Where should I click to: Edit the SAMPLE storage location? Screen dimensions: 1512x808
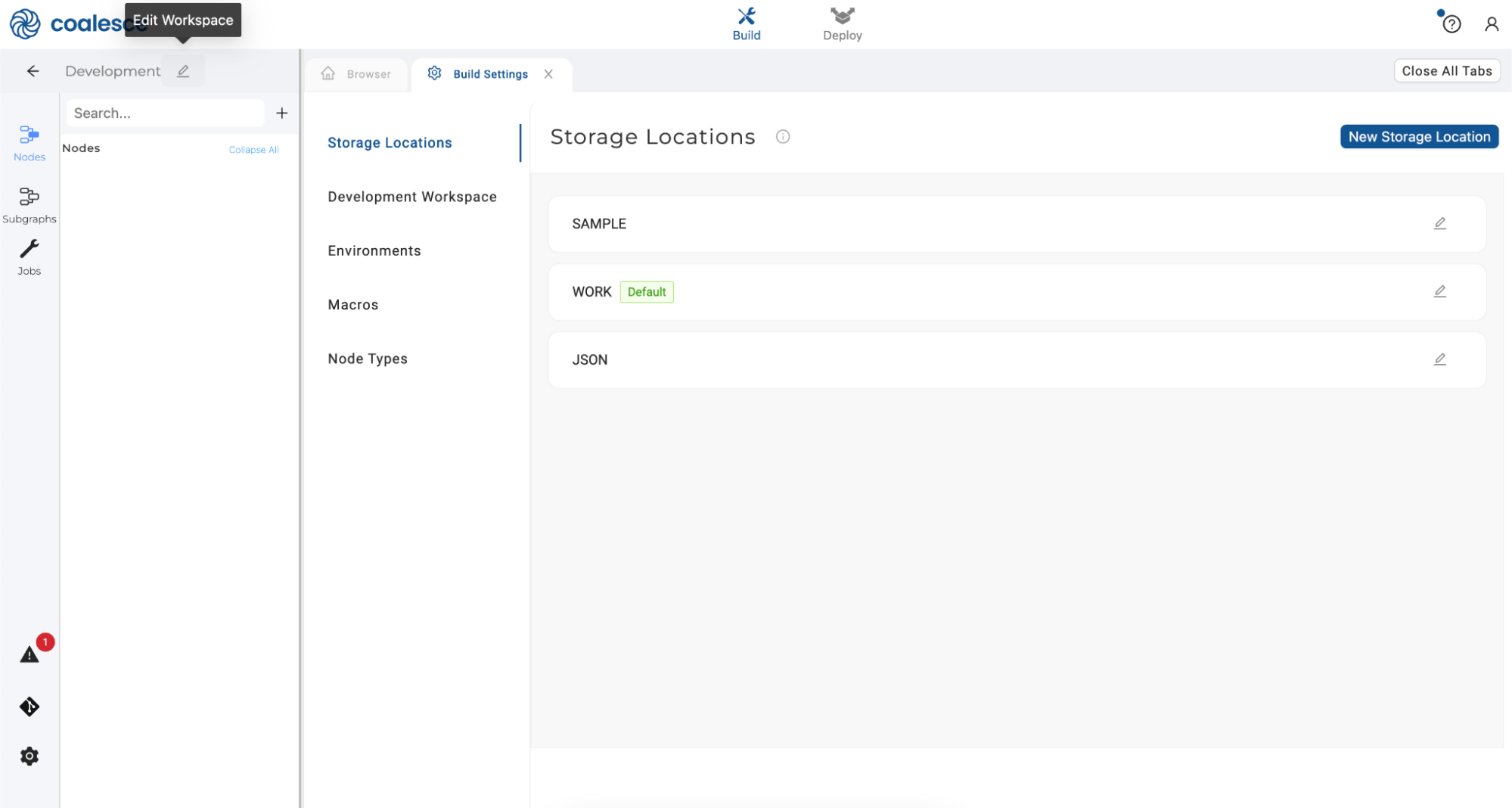point(1439,223)
